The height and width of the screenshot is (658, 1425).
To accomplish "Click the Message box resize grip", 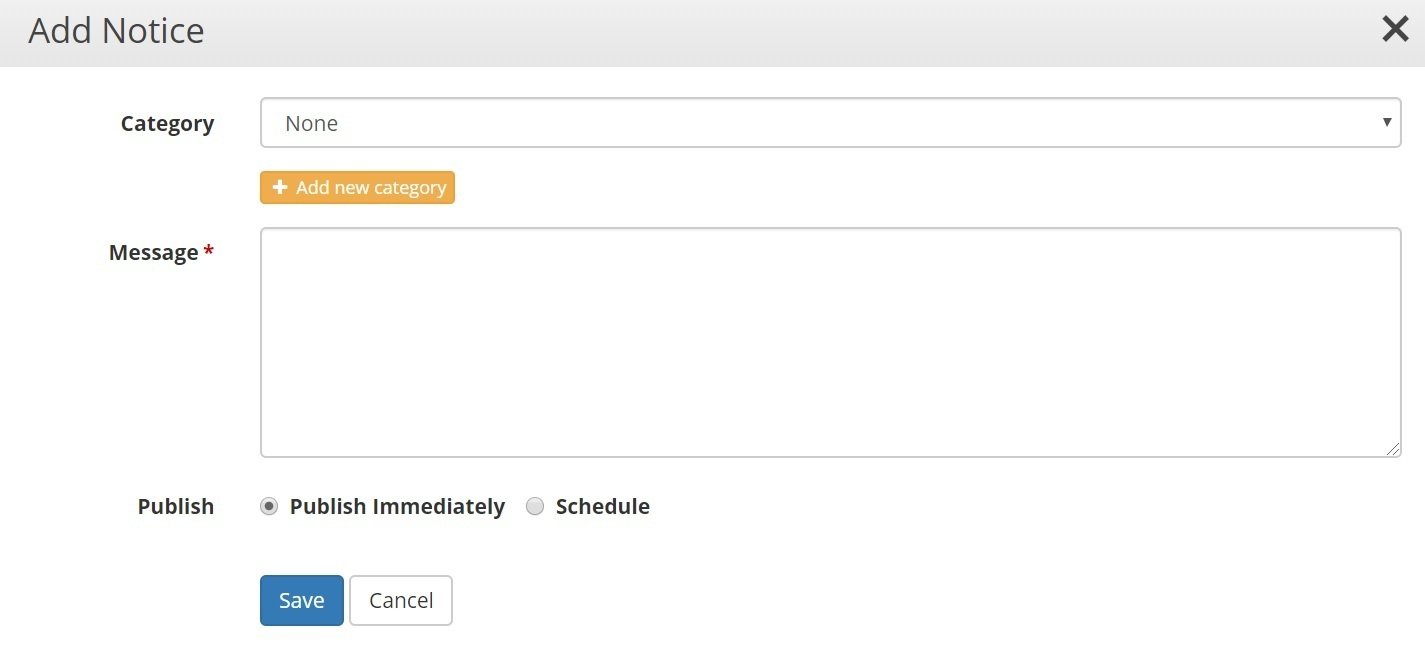I will pyautogui.click(x=1393, y=450).
